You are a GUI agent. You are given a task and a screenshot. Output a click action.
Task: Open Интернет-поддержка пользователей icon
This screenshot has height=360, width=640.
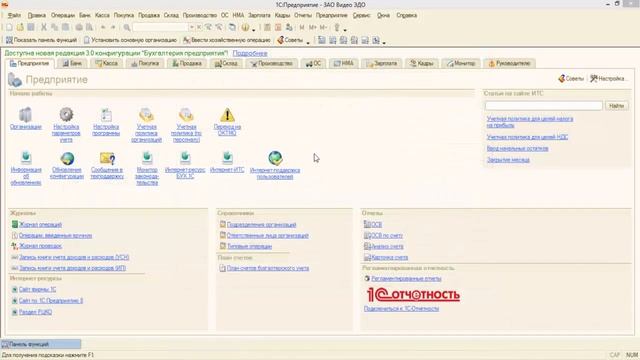[x=275, y=158]
